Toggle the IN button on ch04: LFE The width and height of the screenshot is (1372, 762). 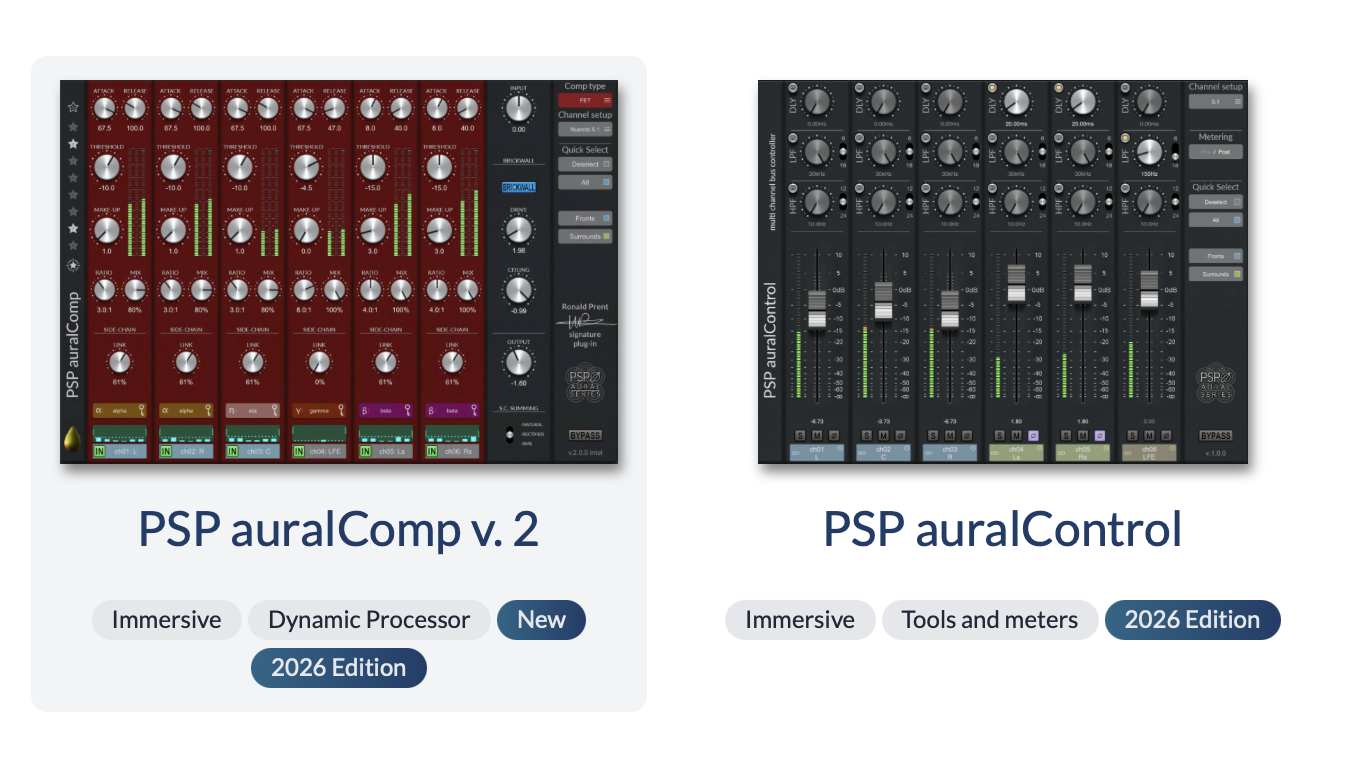click(x=299, y=452)
